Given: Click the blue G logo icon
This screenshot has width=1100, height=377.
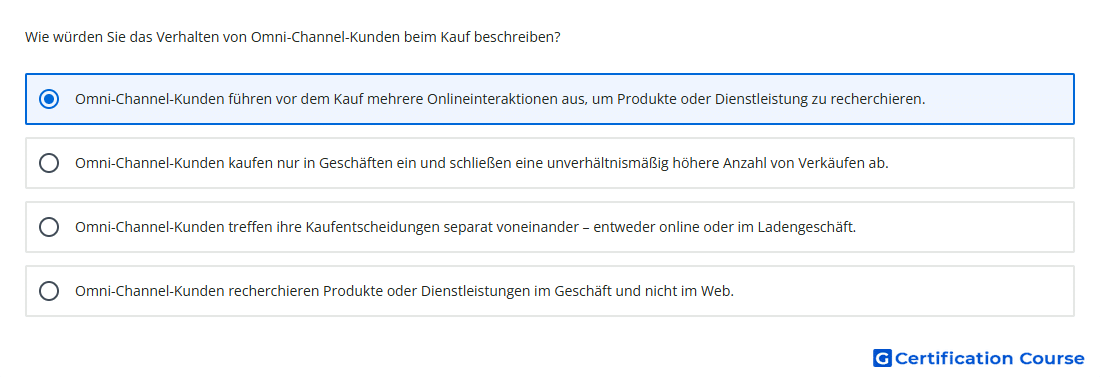Looking at the screenshot, I should tap(882, 358).
